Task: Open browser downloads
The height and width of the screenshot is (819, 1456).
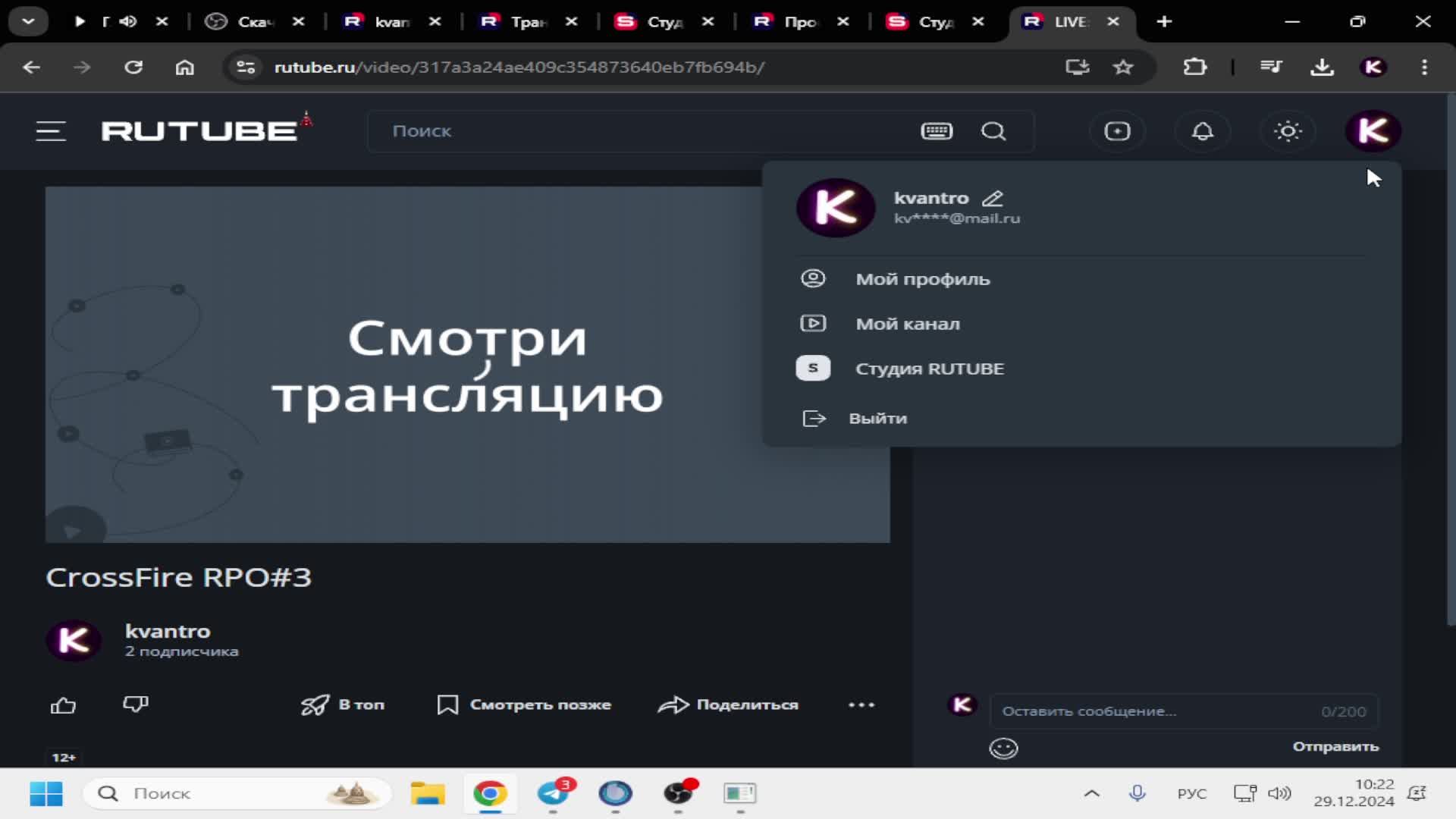Action: (1322, 67)
